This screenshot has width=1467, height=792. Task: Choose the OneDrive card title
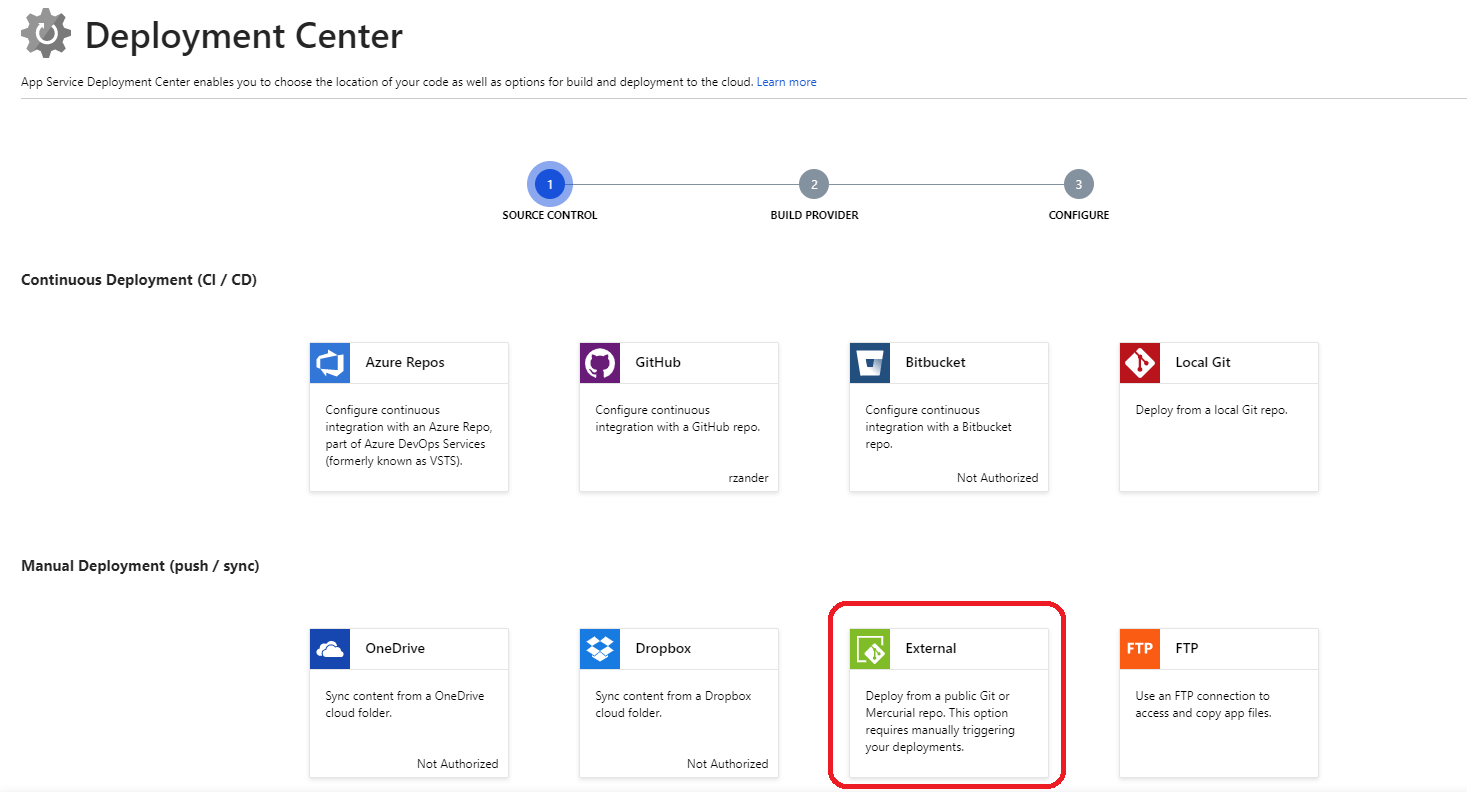click(395, 649)
